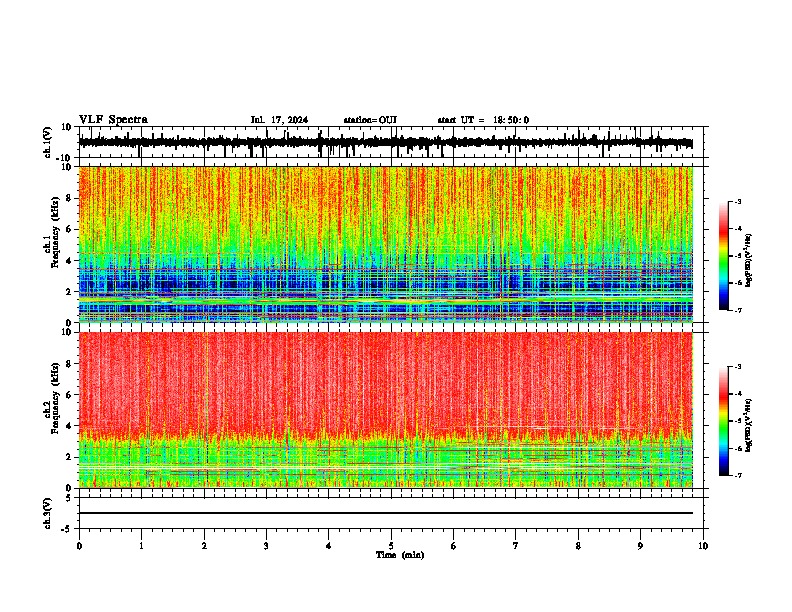792x612 pixels.
Task: Click the ch.1 waveform trace panel
Action: click(x=391, y=142)
